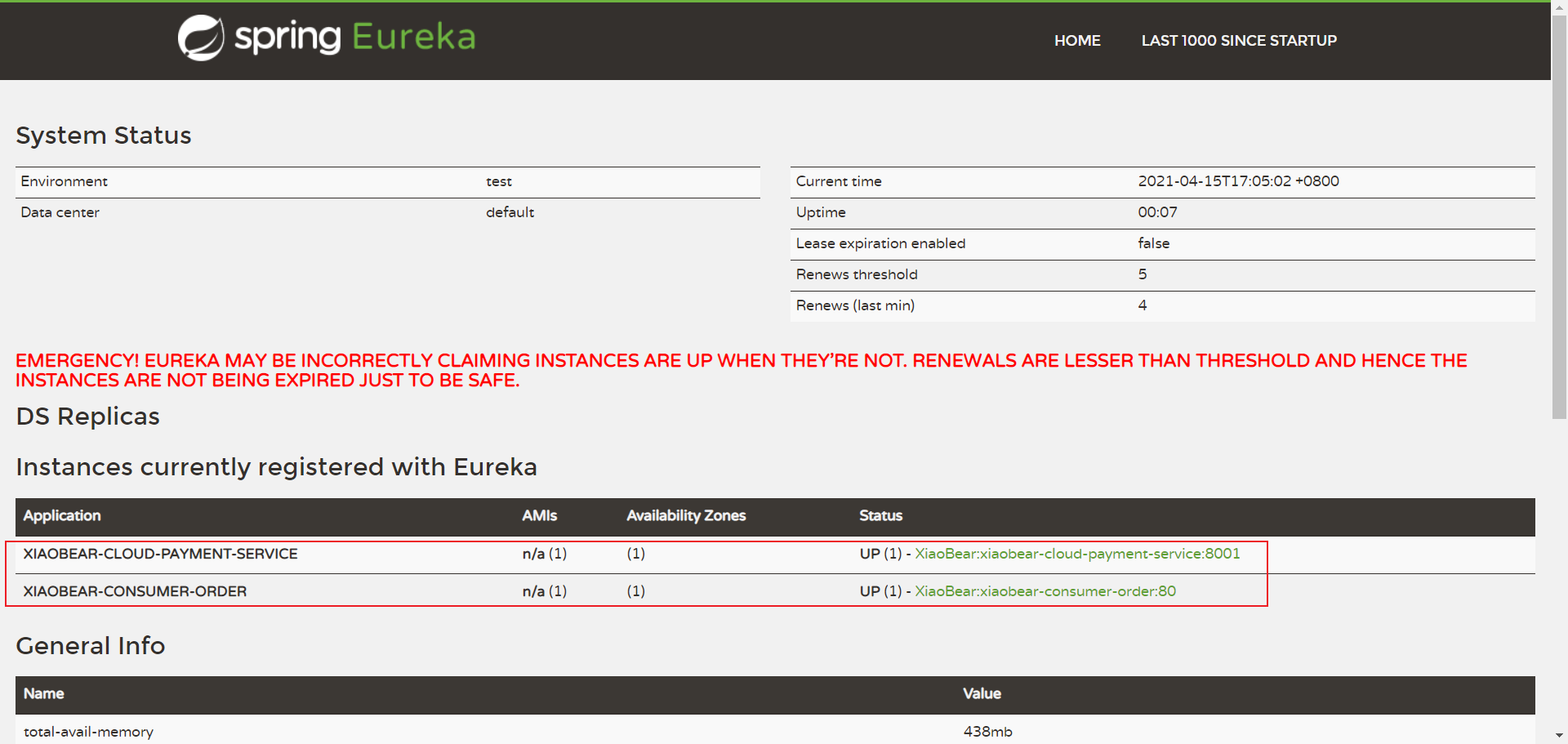The height and width of the screenshot is (744, 1568).
Task: Click the Application column header
Action: (x=62, y=516)
